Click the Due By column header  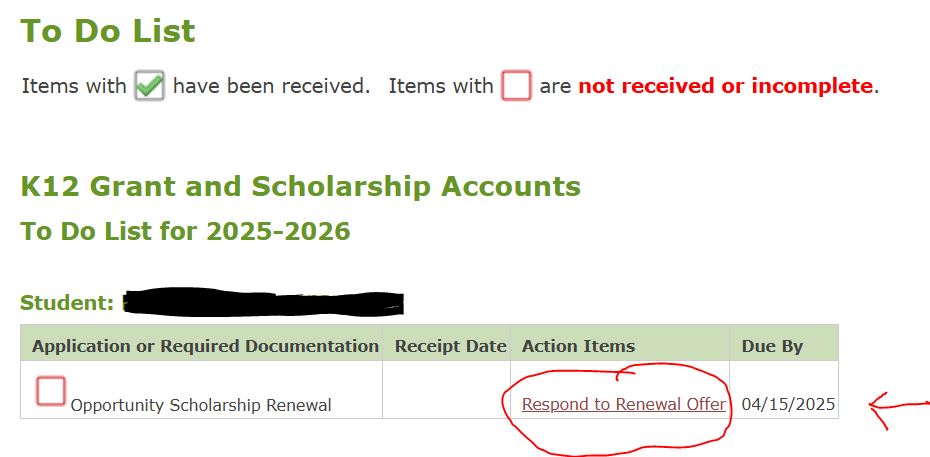772,346
